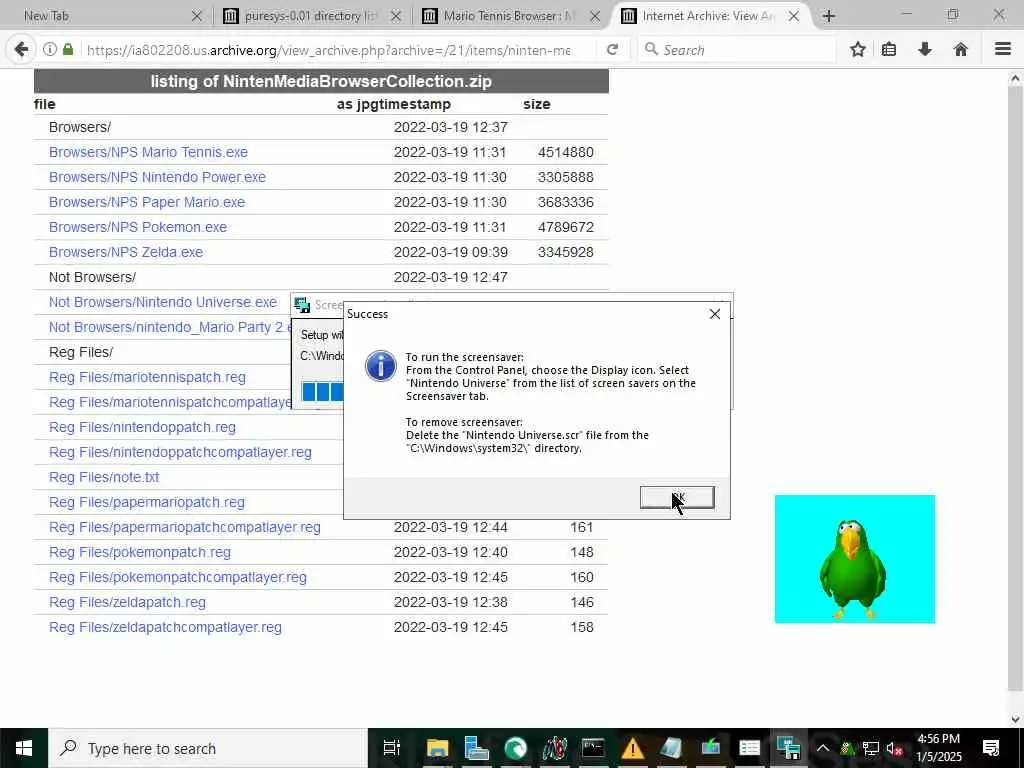Screen dimensions: 1024x768
Task: Open Reg Files/note.txt link
Action: [104, 477]
